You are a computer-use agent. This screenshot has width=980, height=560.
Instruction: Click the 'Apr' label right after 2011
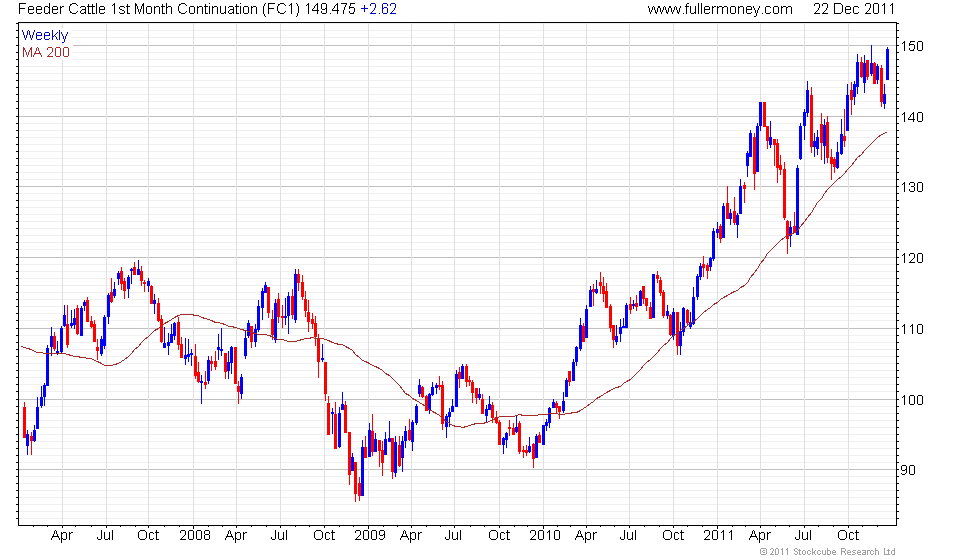point(760,536)
